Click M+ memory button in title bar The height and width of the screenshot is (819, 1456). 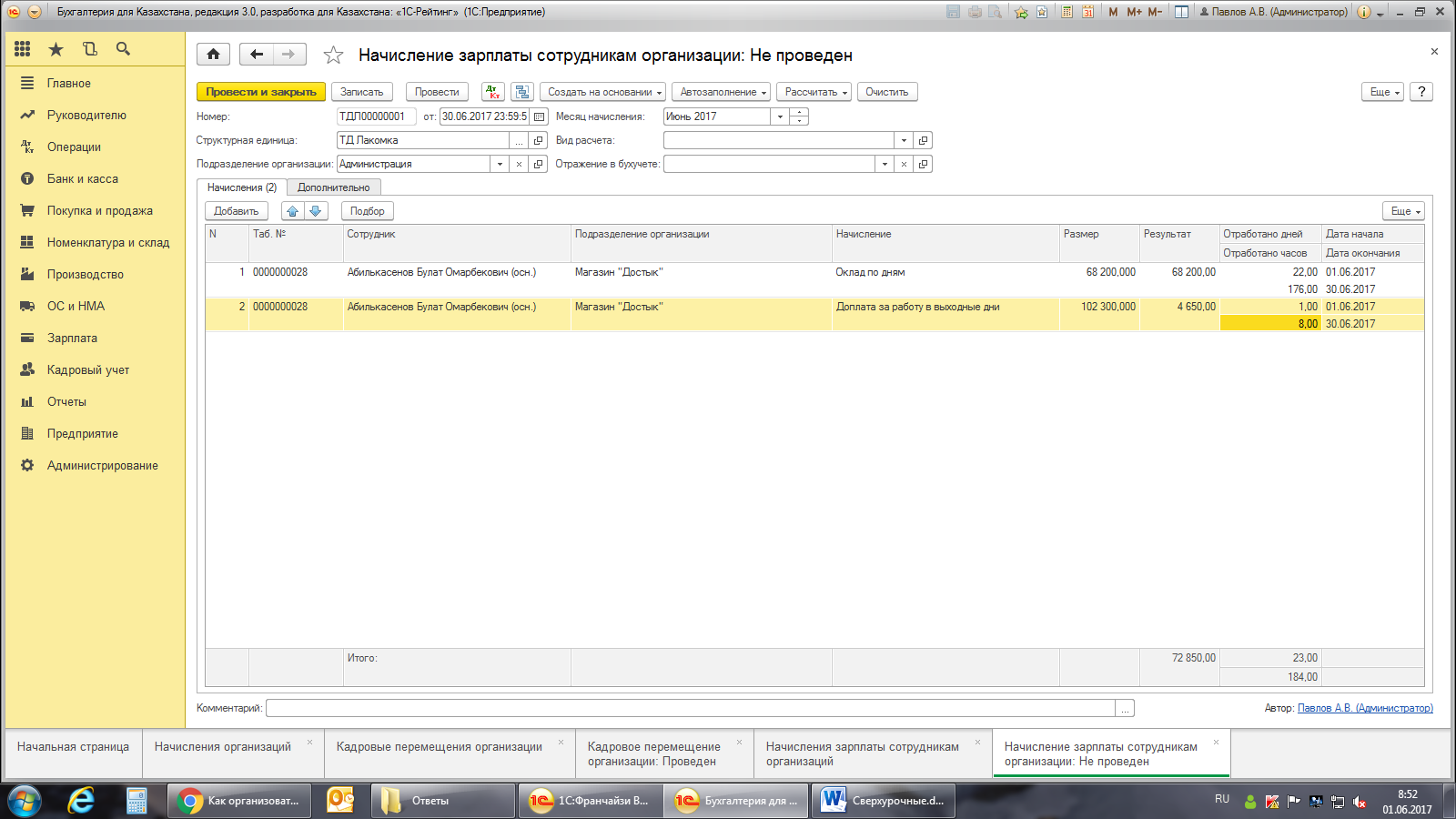coord(1134,12)
